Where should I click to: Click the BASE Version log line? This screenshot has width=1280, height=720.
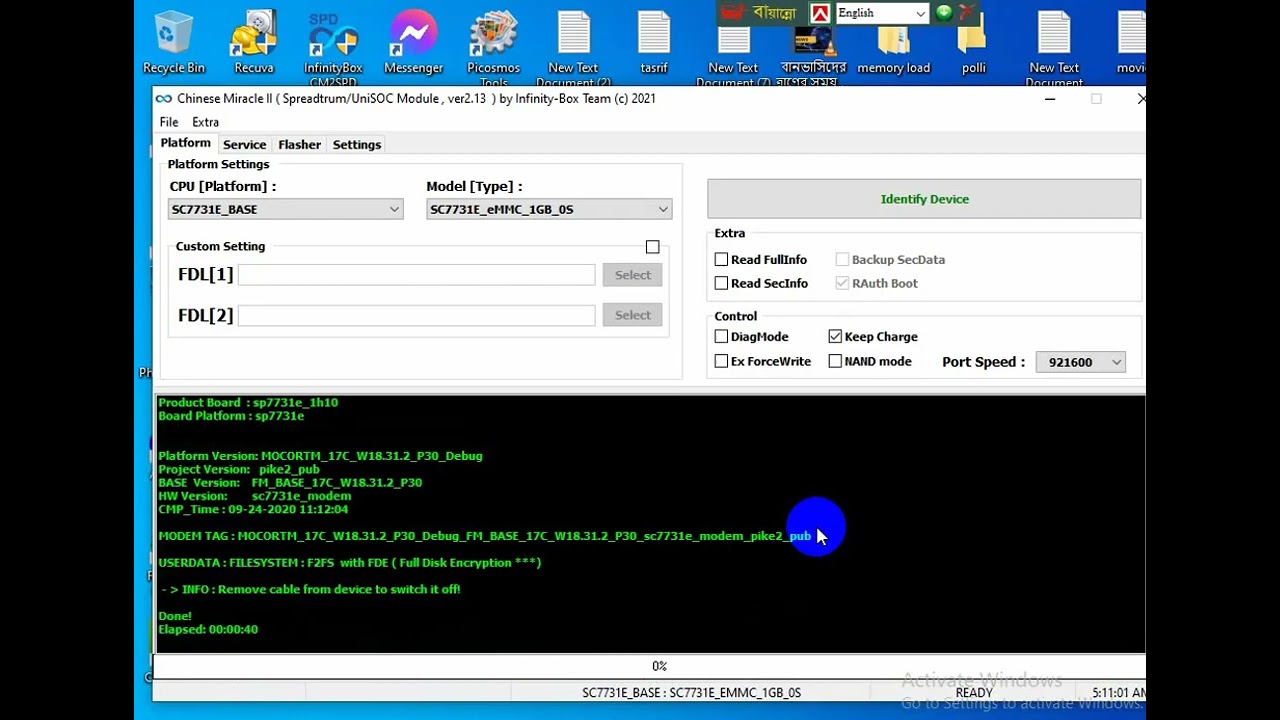coord(290,483)
